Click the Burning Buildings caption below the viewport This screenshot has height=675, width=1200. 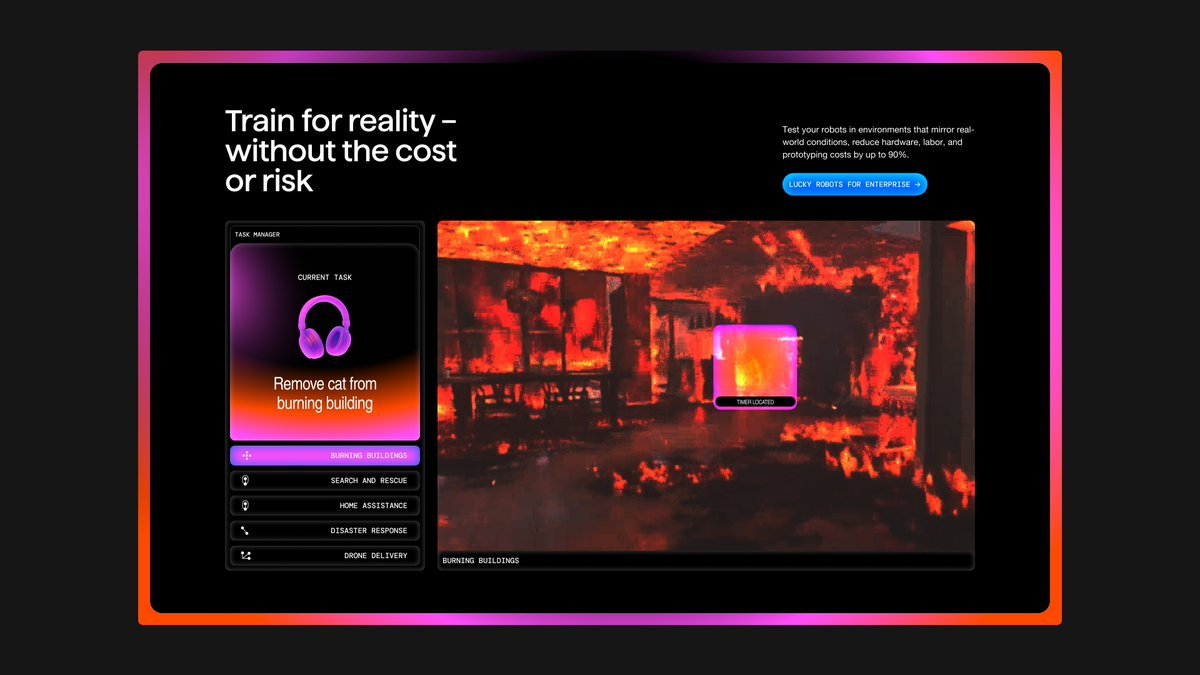tap(481, 561)
